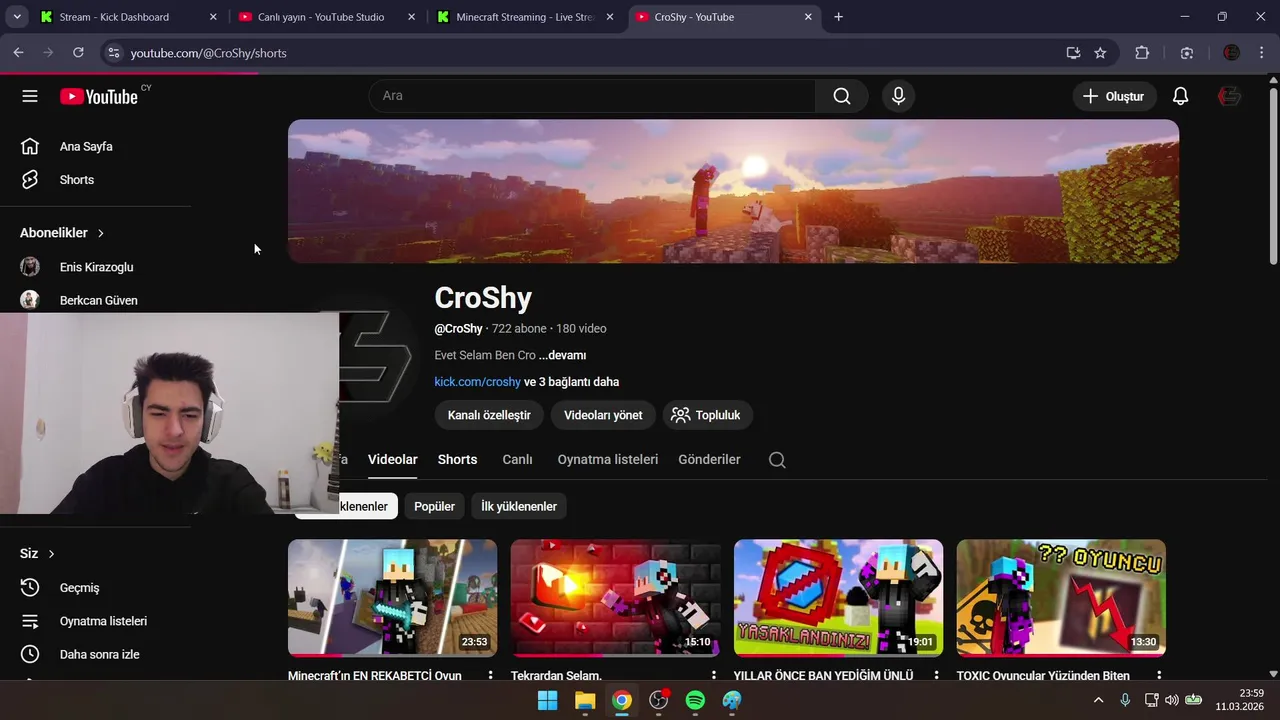Image resolution: width=1280 pixels, height=720 pixels.
Task: Open a new browser tab
Action: [838, 17]
